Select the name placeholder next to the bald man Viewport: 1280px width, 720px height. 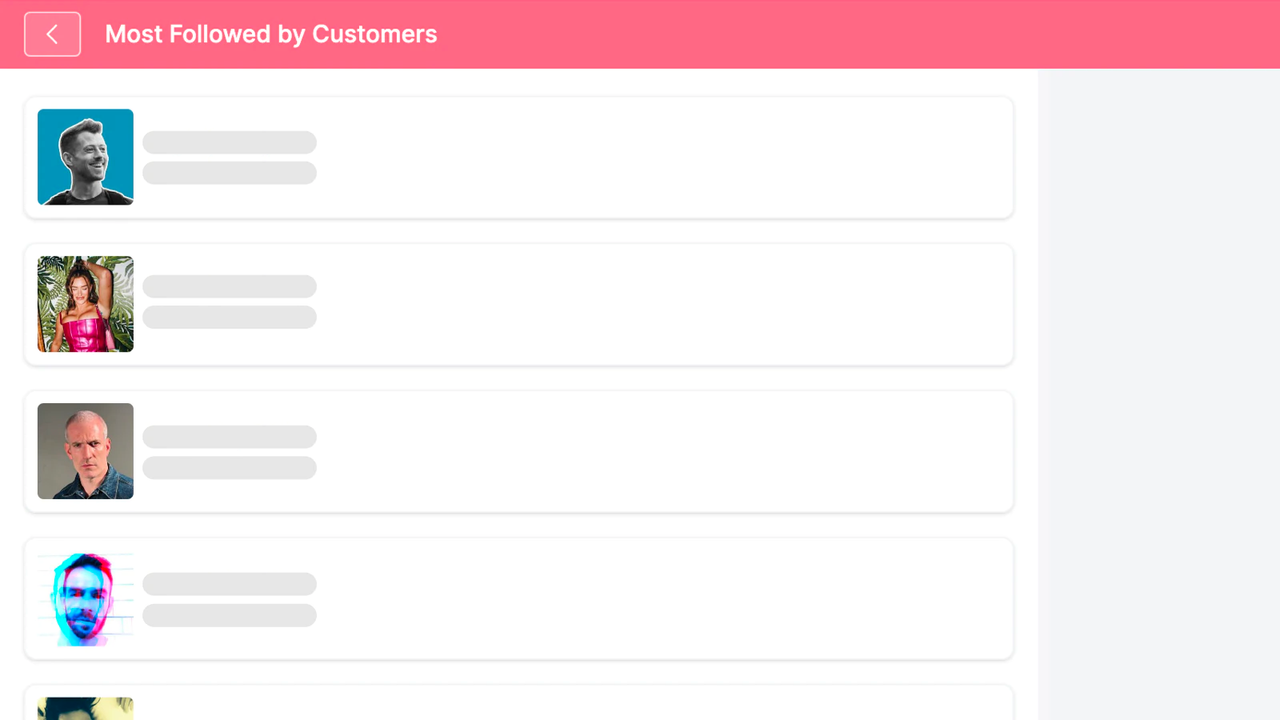(x=229, y=436)
